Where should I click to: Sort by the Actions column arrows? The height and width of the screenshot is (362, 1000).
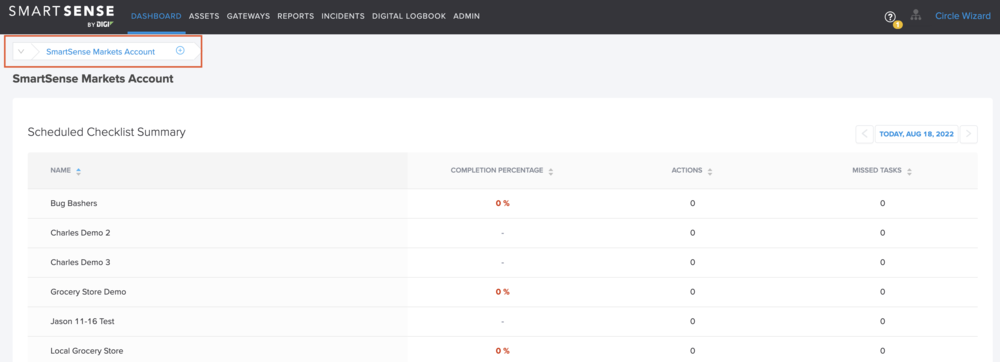tap(710, 171)
